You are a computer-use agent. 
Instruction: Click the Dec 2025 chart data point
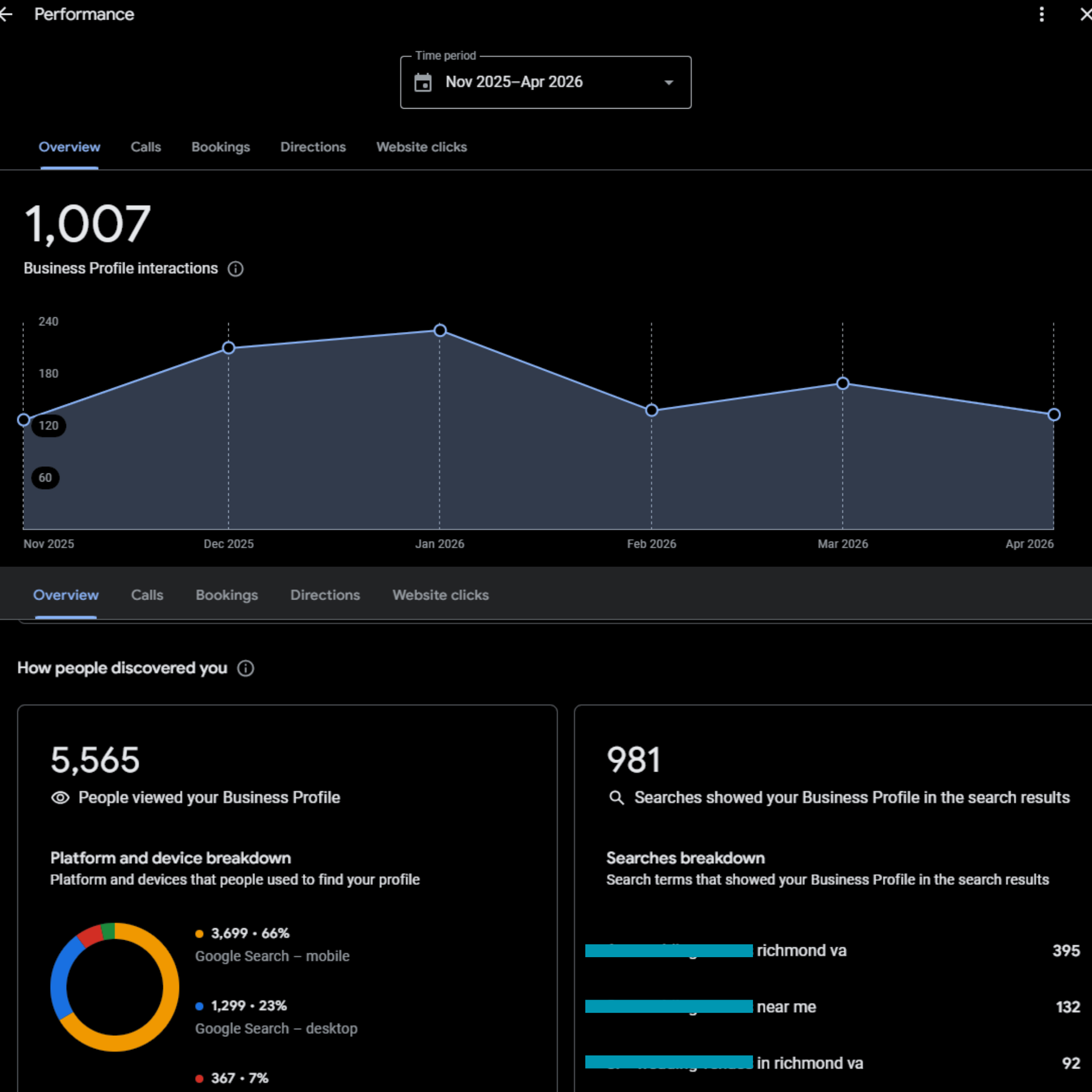coord(229,348)
